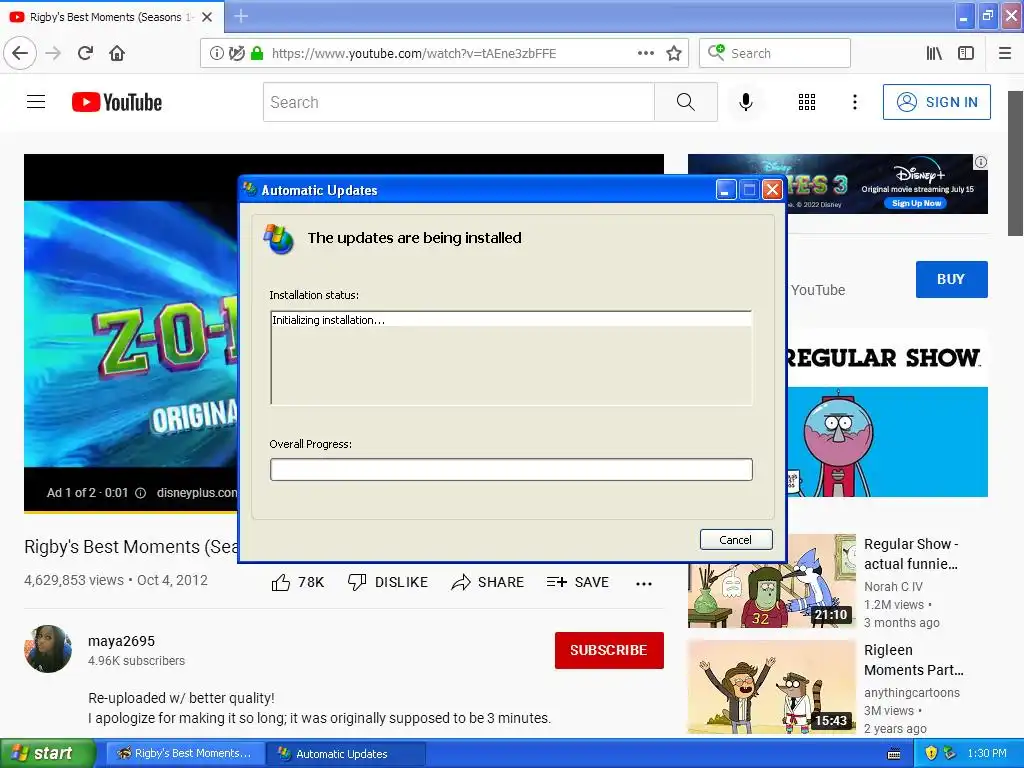Click the YouTube magnifier search button
Viewport: 1024px width, 768px height.
tap(686, 102)
